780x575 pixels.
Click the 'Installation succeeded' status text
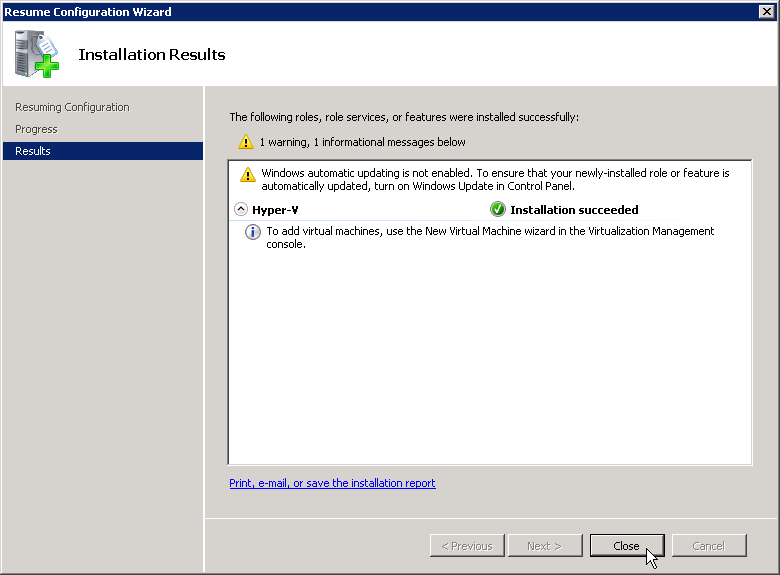574,210
